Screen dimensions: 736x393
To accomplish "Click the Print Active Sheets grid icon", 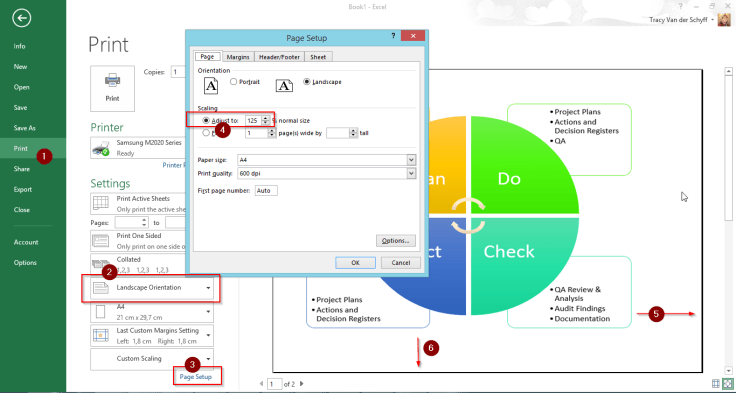I will 101,203.
